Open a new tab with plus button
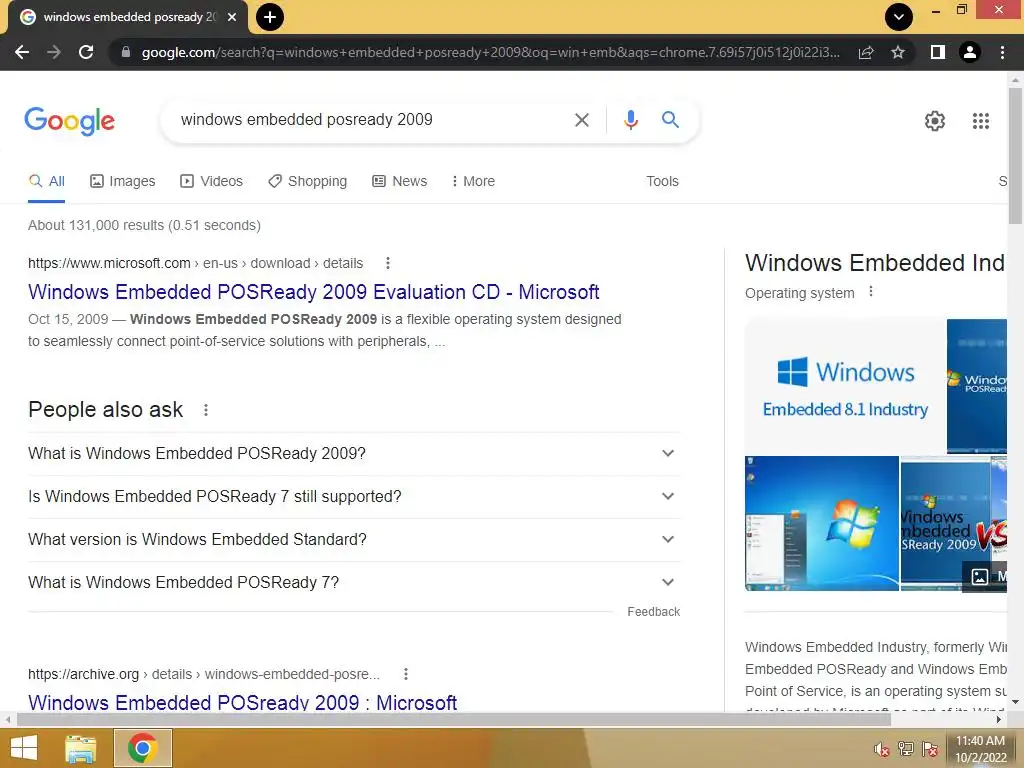This screenshot has width=1024, height=768. (x=270, y=17)
